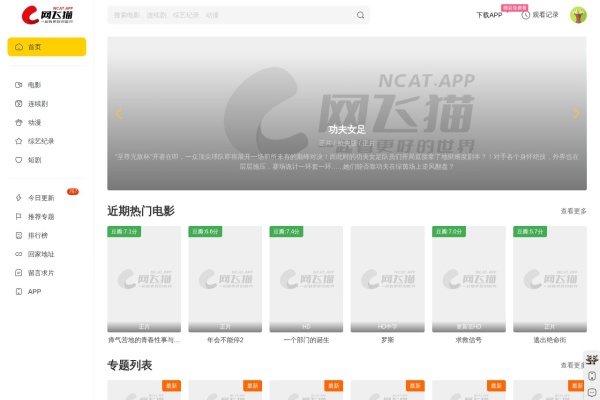
Task: Open 一个部门的诞生 movie poster
Action: click(x=306, y=279)
